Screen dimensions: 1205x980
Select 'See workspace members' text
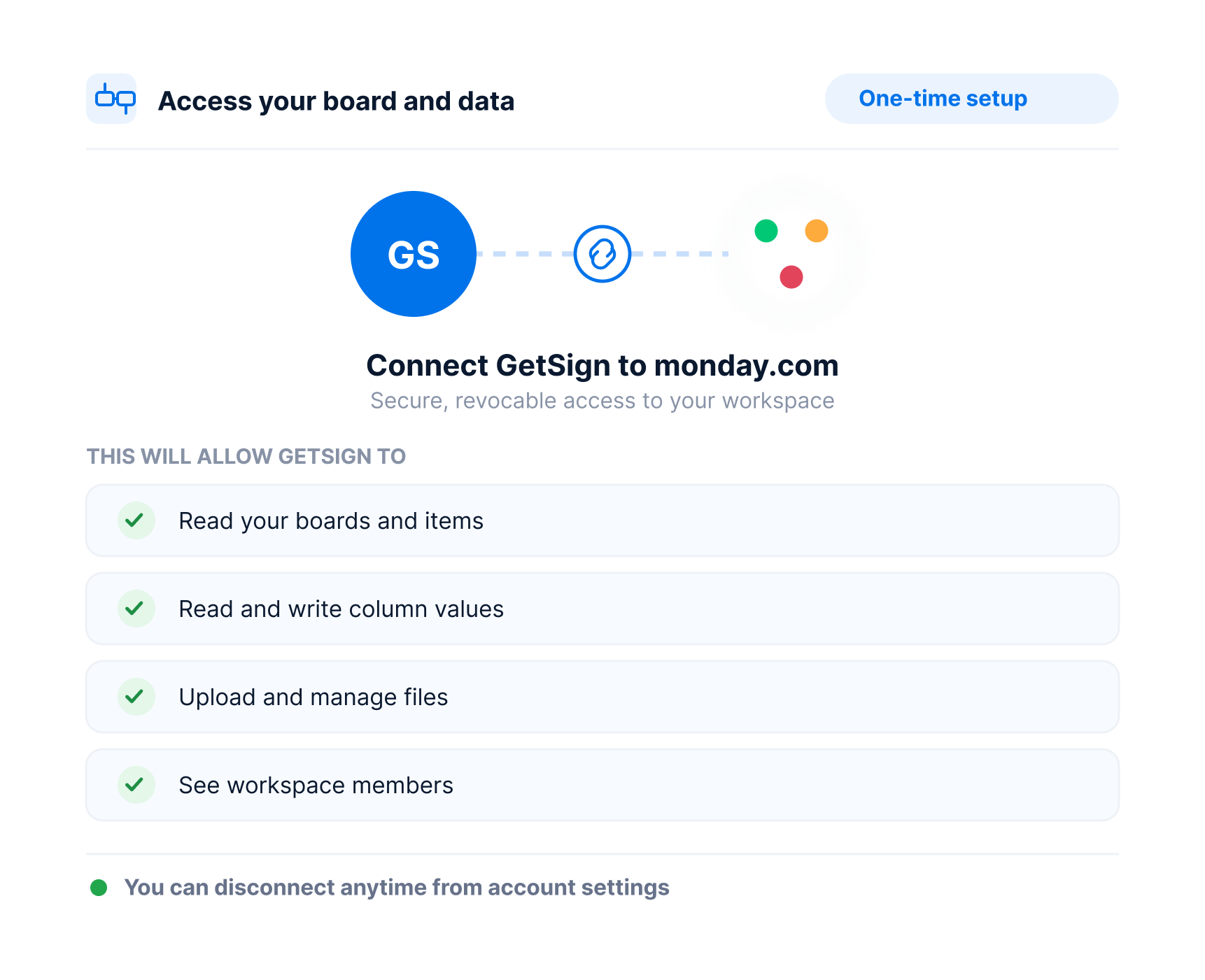point(316,786)
